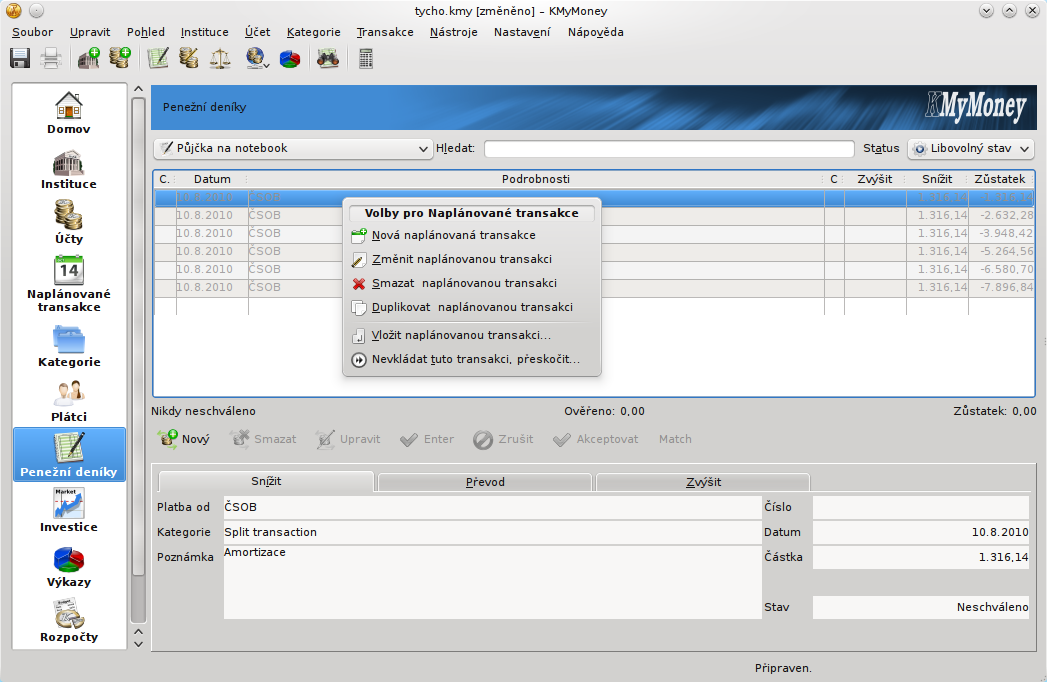Switch to the Zvýšit tab
This screenshot has height=682, width=1047.
(703, 482)
